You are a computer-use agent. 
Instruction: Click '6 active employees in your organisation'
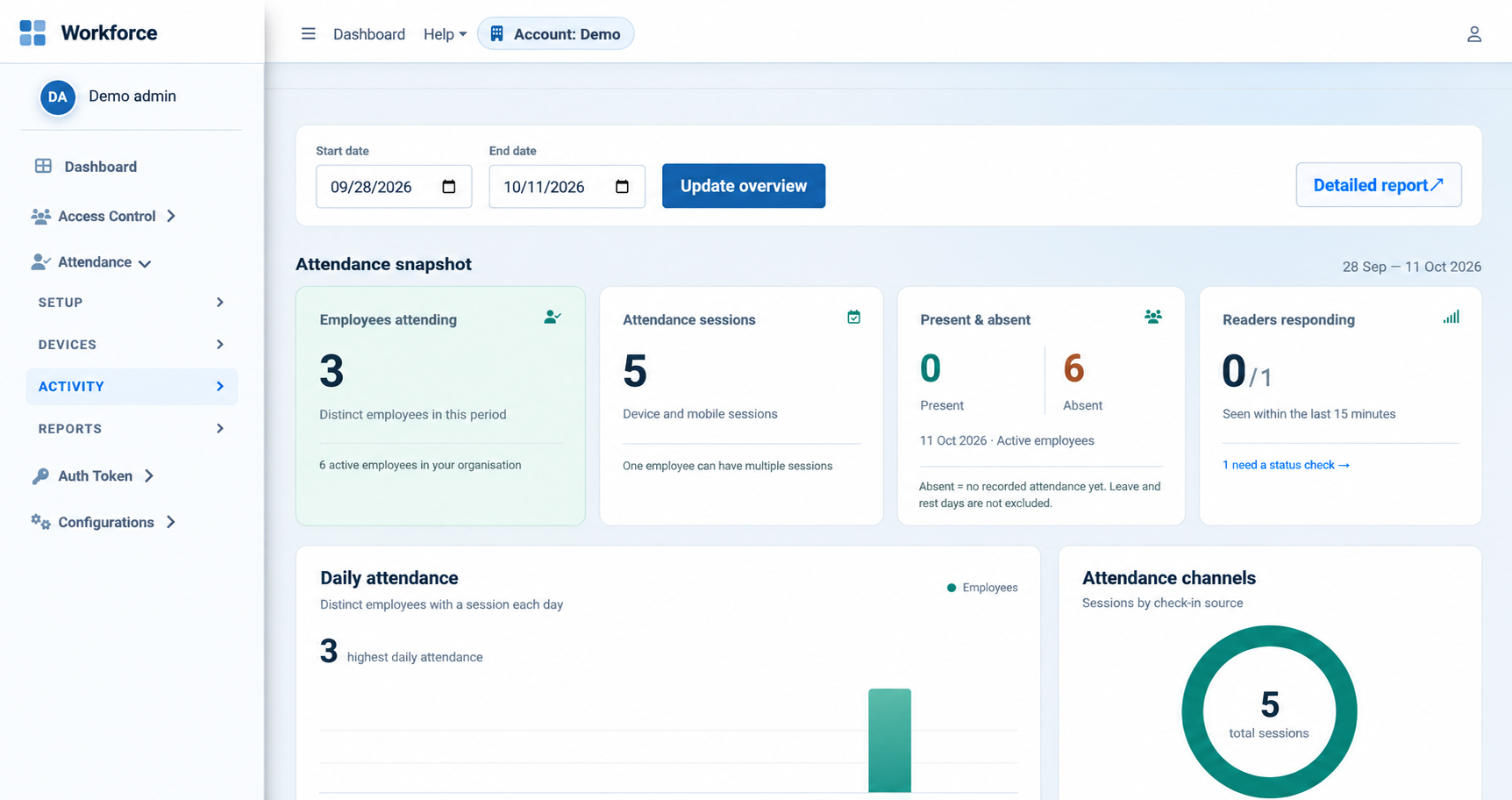[x=420, y=465]
